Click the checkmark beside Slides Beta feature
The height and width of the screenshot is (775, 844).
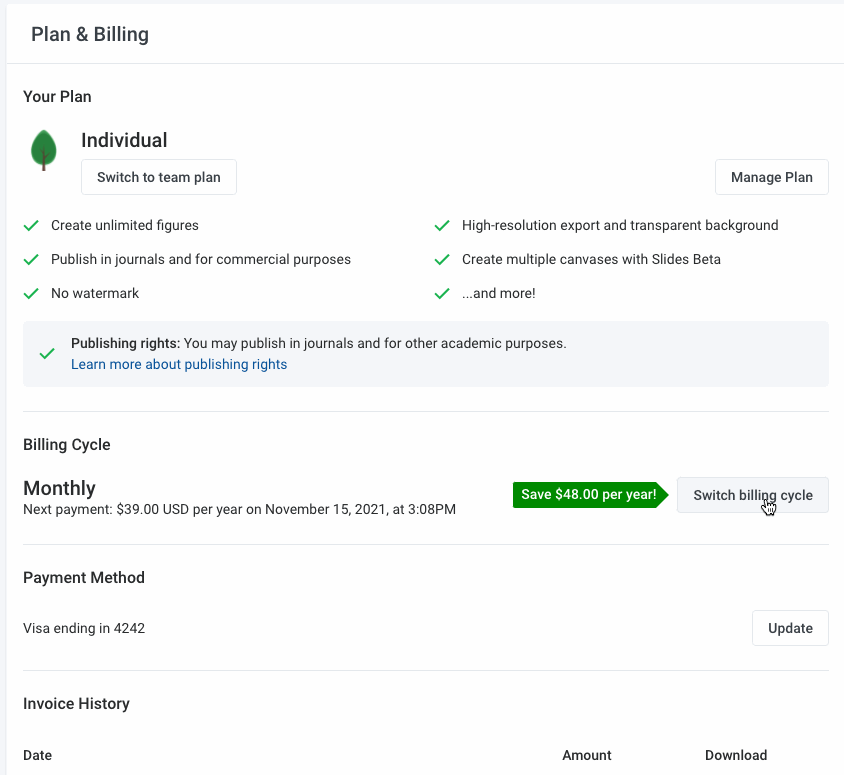pyautogui.click(x=442, y=259)
